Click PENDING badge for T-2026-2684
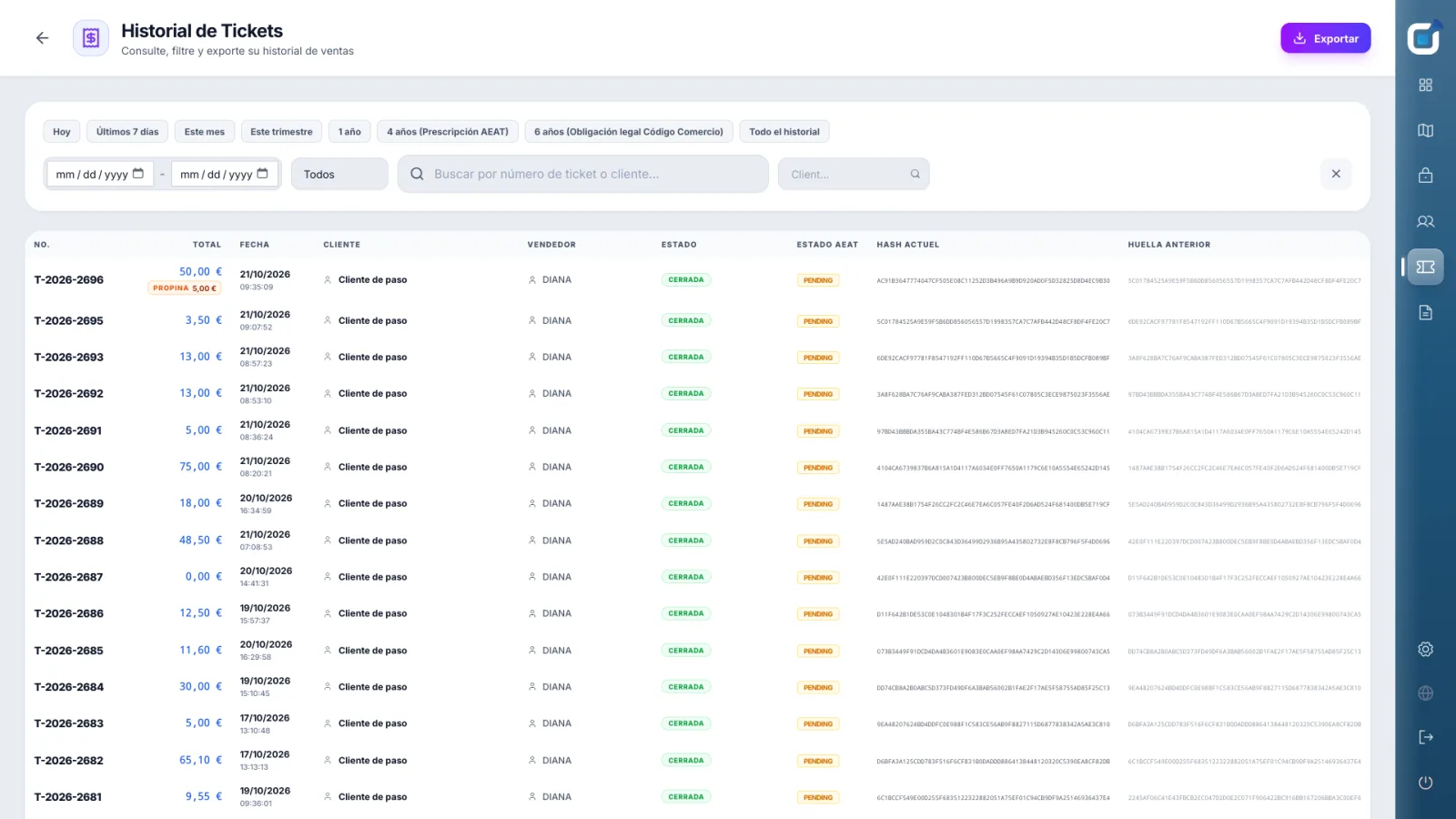1456x819 pixels. point(818,688)
